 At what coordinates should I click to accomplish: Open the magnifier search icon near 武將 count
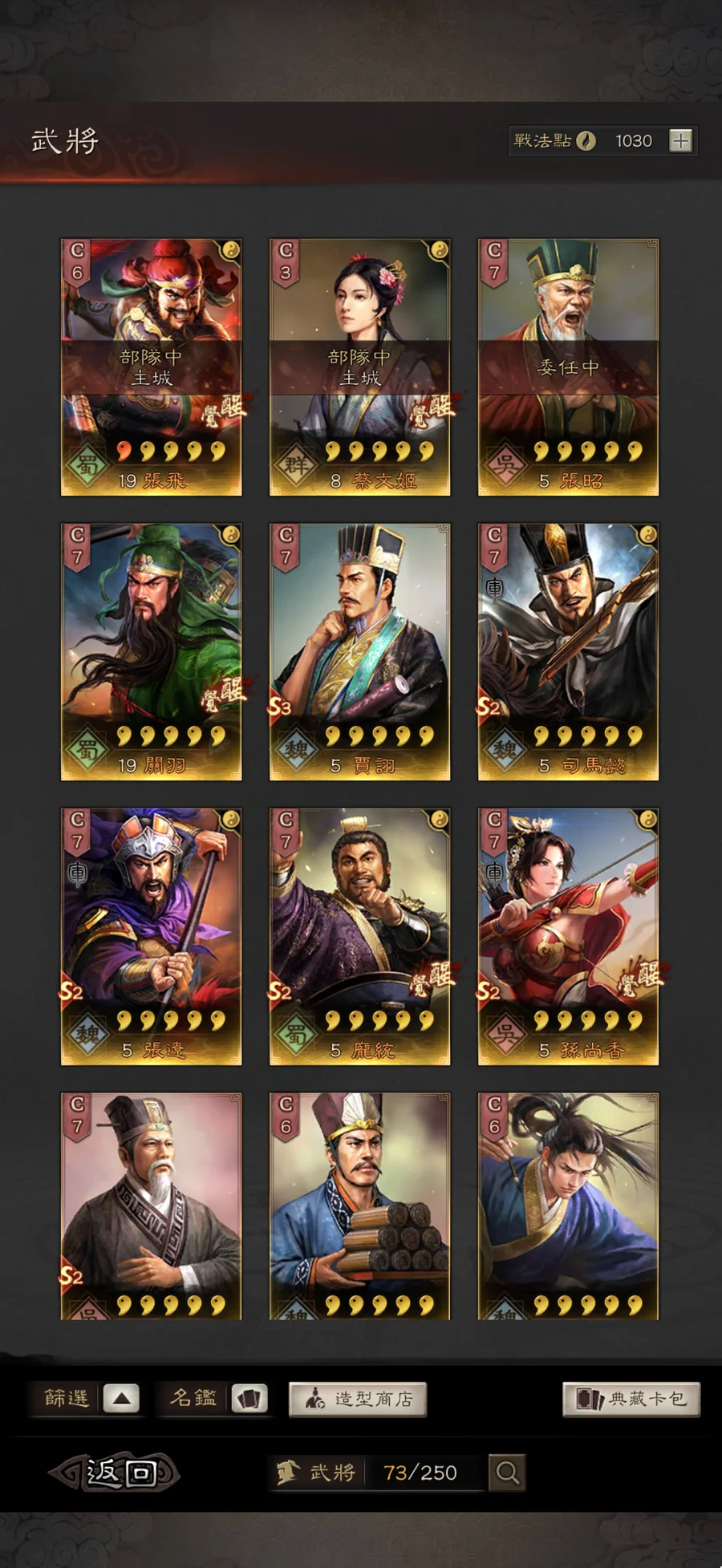coord(507,1473)
